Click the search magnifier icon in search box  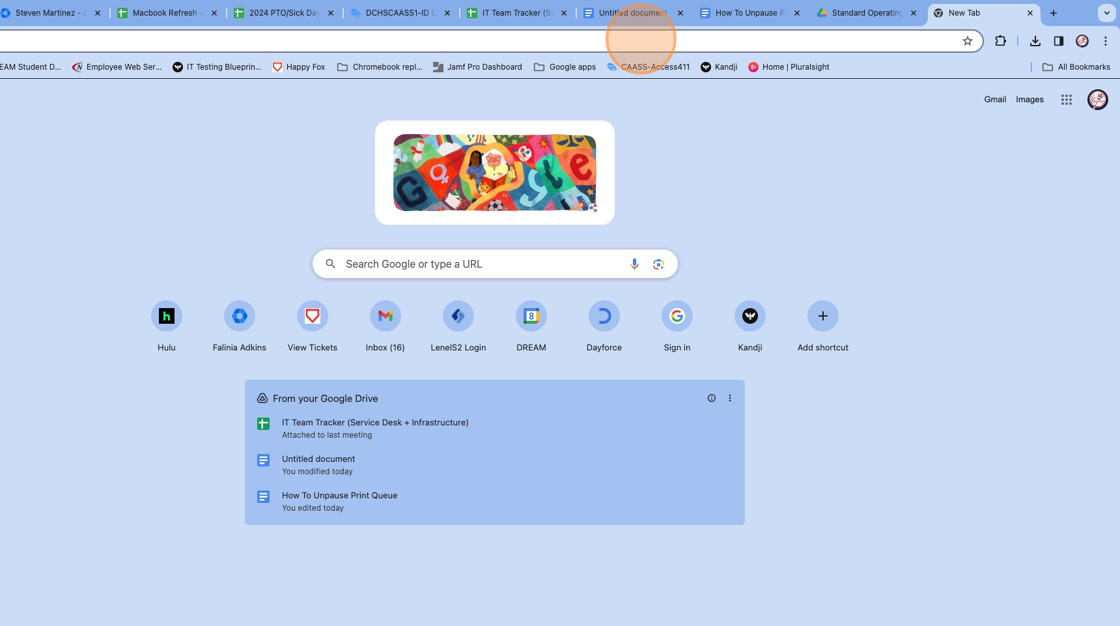[x=330, y=264]
